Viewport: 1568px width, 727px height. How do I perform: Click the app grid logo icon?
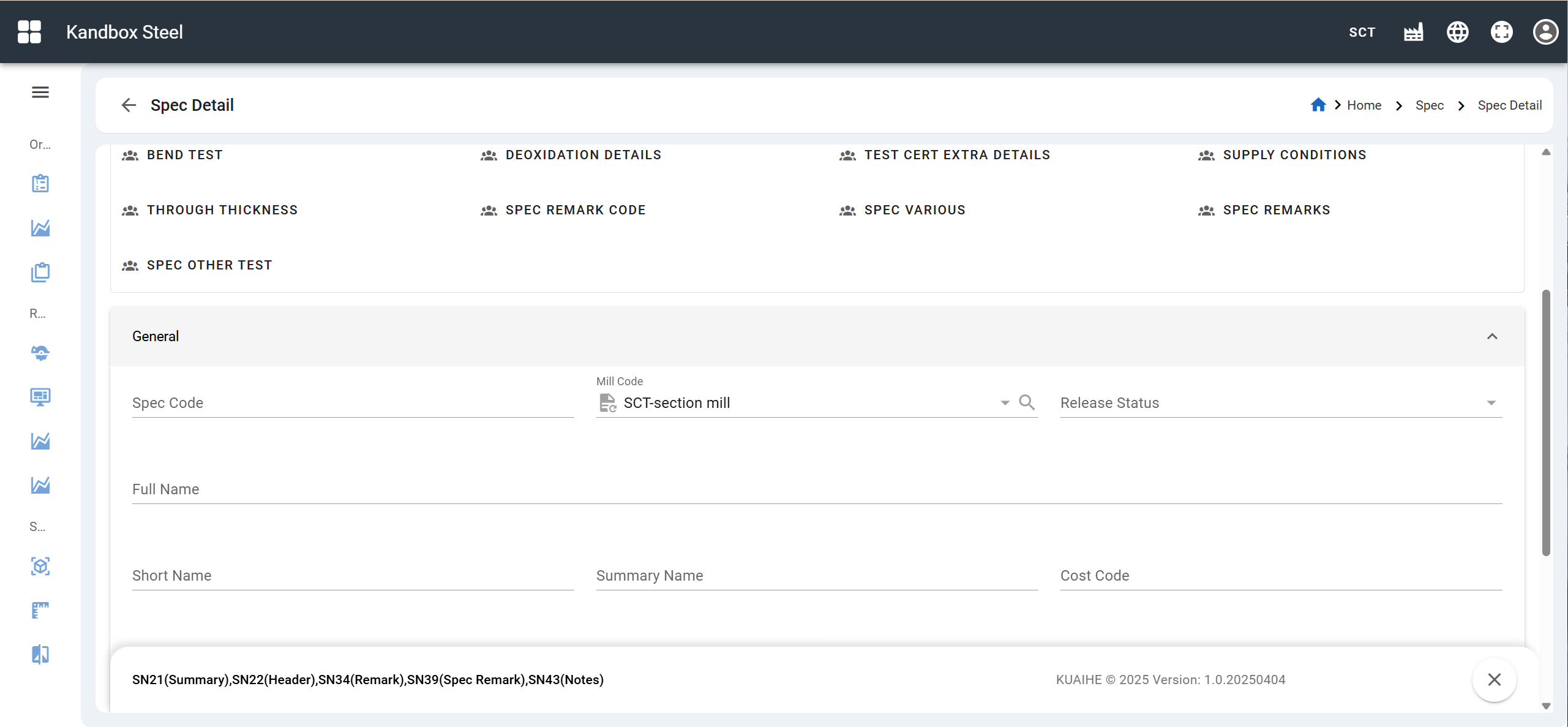click(x=29, y=32)
